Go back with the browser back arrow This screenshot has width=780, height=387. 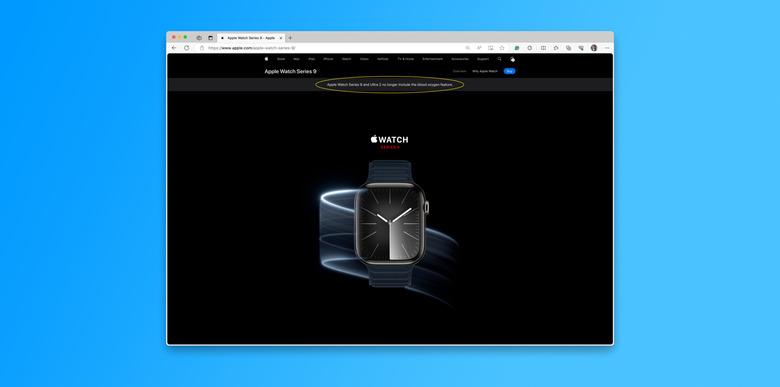coord(174,48)
